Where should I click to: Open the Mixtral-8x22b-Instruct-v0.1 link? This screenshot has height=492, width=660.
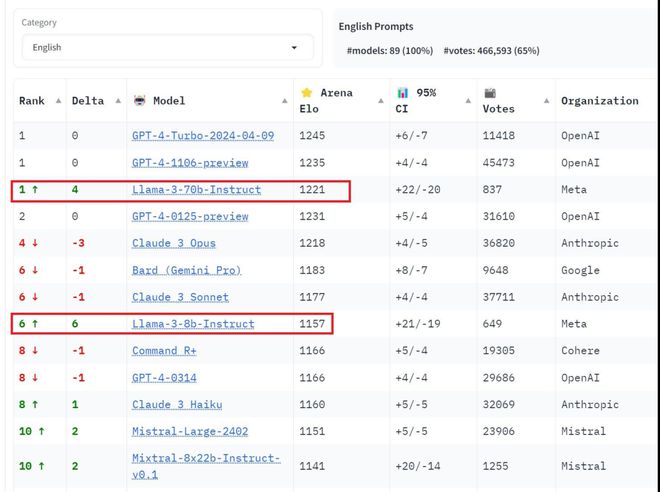pyautogui.click(x=206, y=465)
